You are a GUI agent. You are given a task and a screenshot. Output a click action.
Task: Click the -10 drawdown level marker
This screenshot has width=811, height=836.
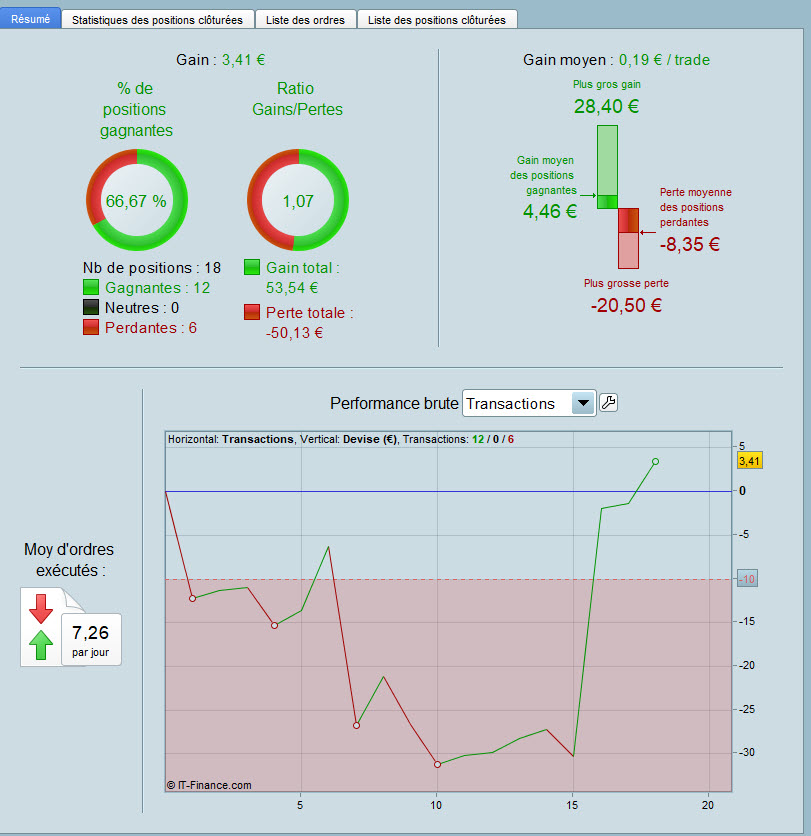(x=747, y=579)
